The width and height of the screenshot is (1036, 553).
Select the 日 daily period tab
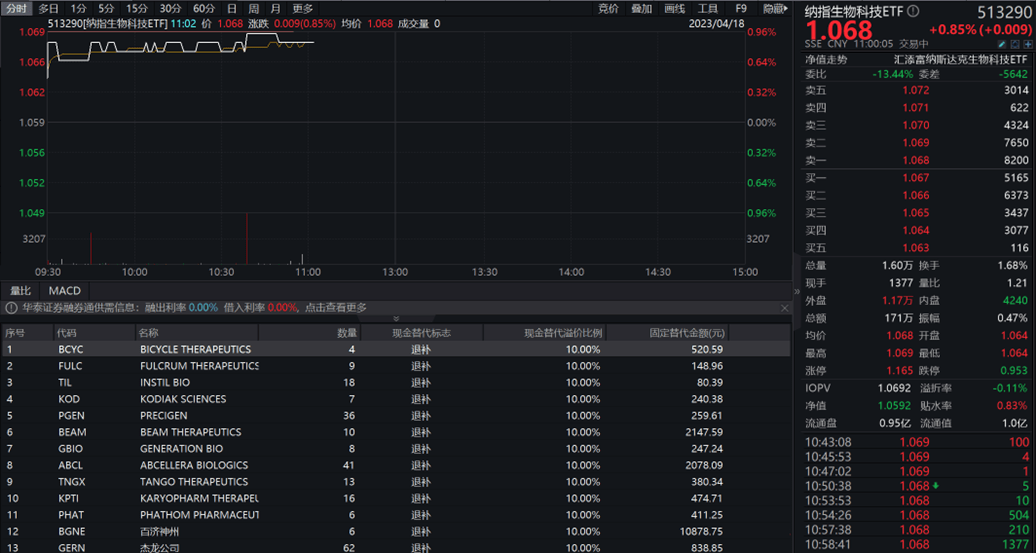pyautogui.click(x=231, y=9)
